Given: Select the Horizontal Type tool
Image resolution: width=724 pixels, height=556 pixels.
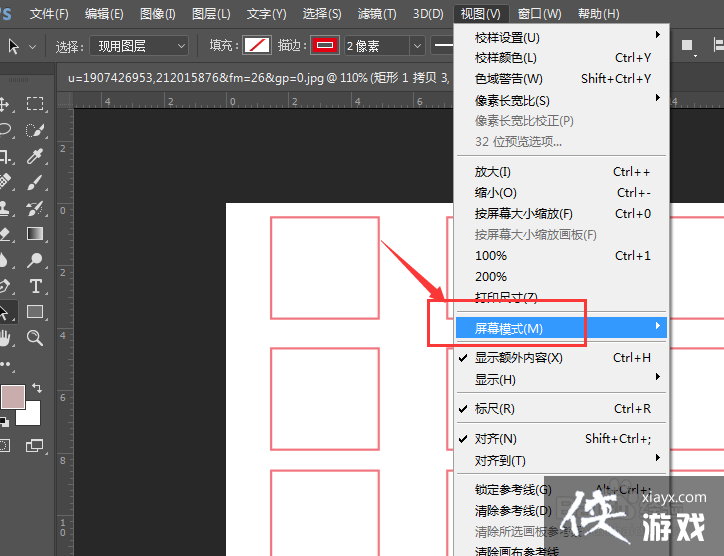Looking at the screenshot, I should click(x=35, y=286).
